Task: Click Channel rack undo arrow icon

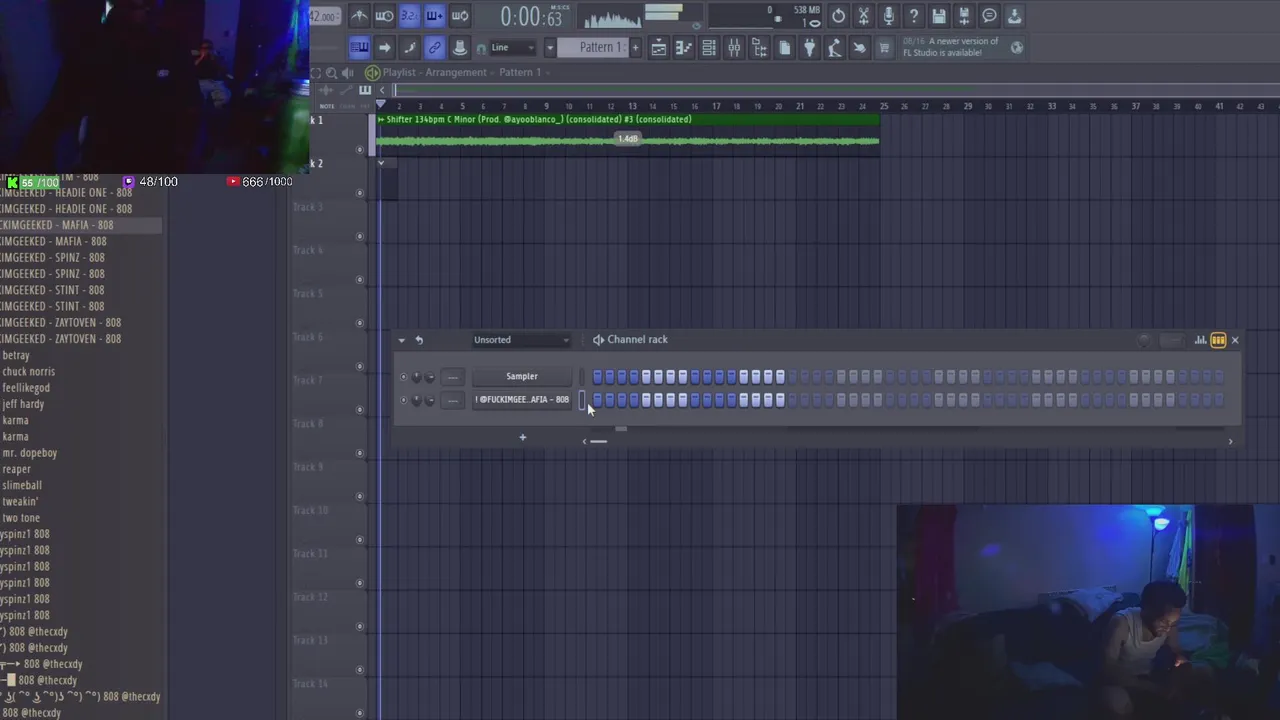Action: pos(419,340)
